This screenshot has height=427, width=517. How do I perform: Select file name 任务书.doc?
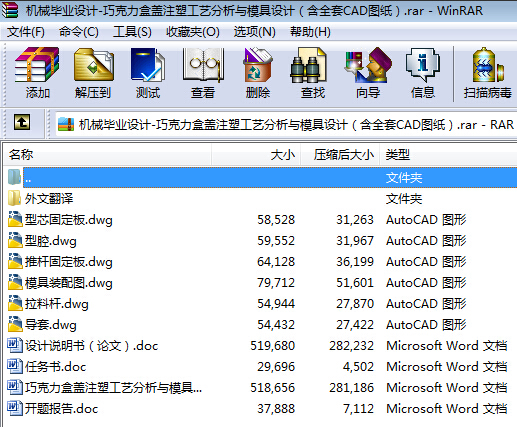[55, 367]
